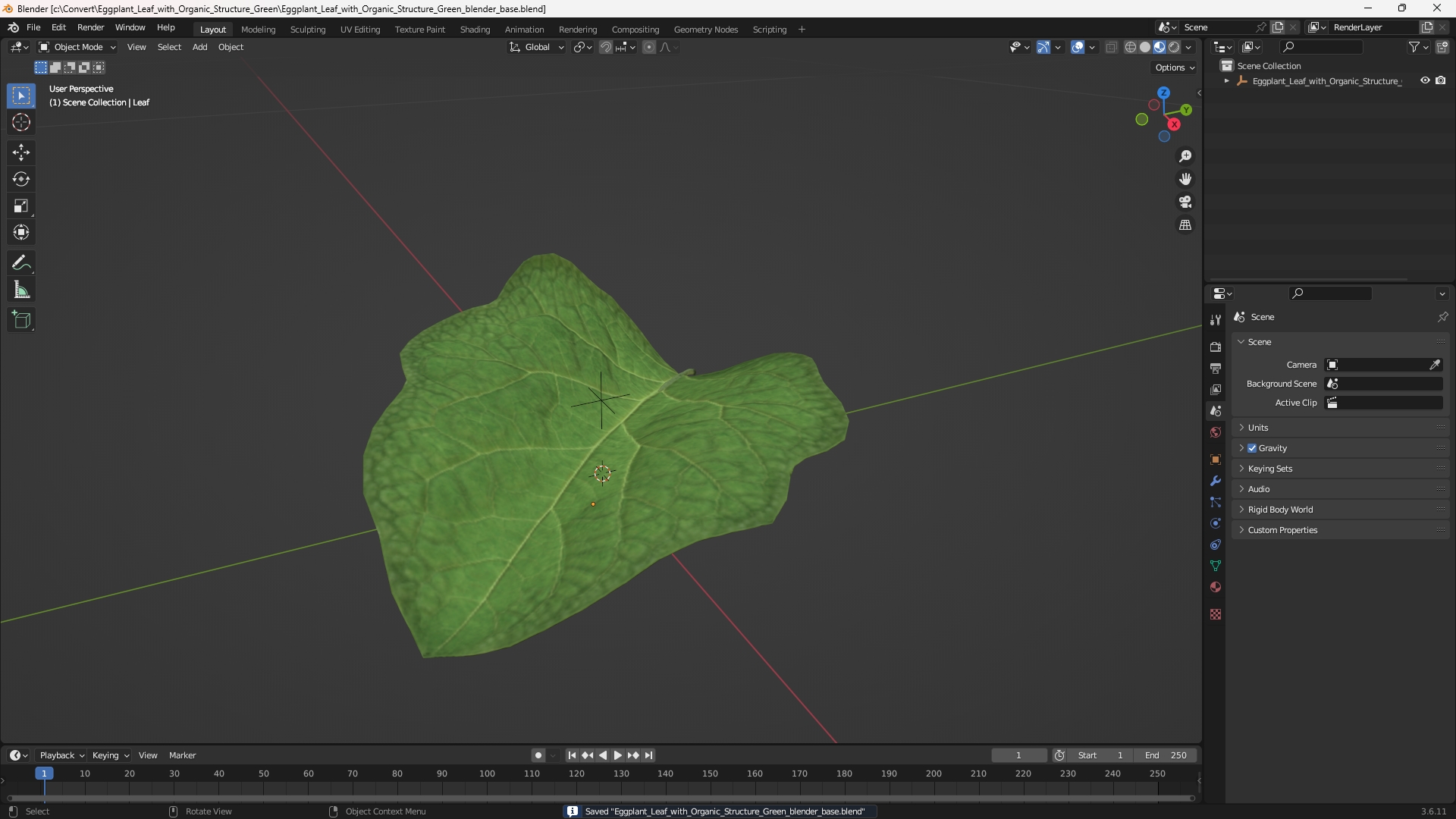Open the Material properties tab icon

pyautogui.click(x=1216, y=587)
